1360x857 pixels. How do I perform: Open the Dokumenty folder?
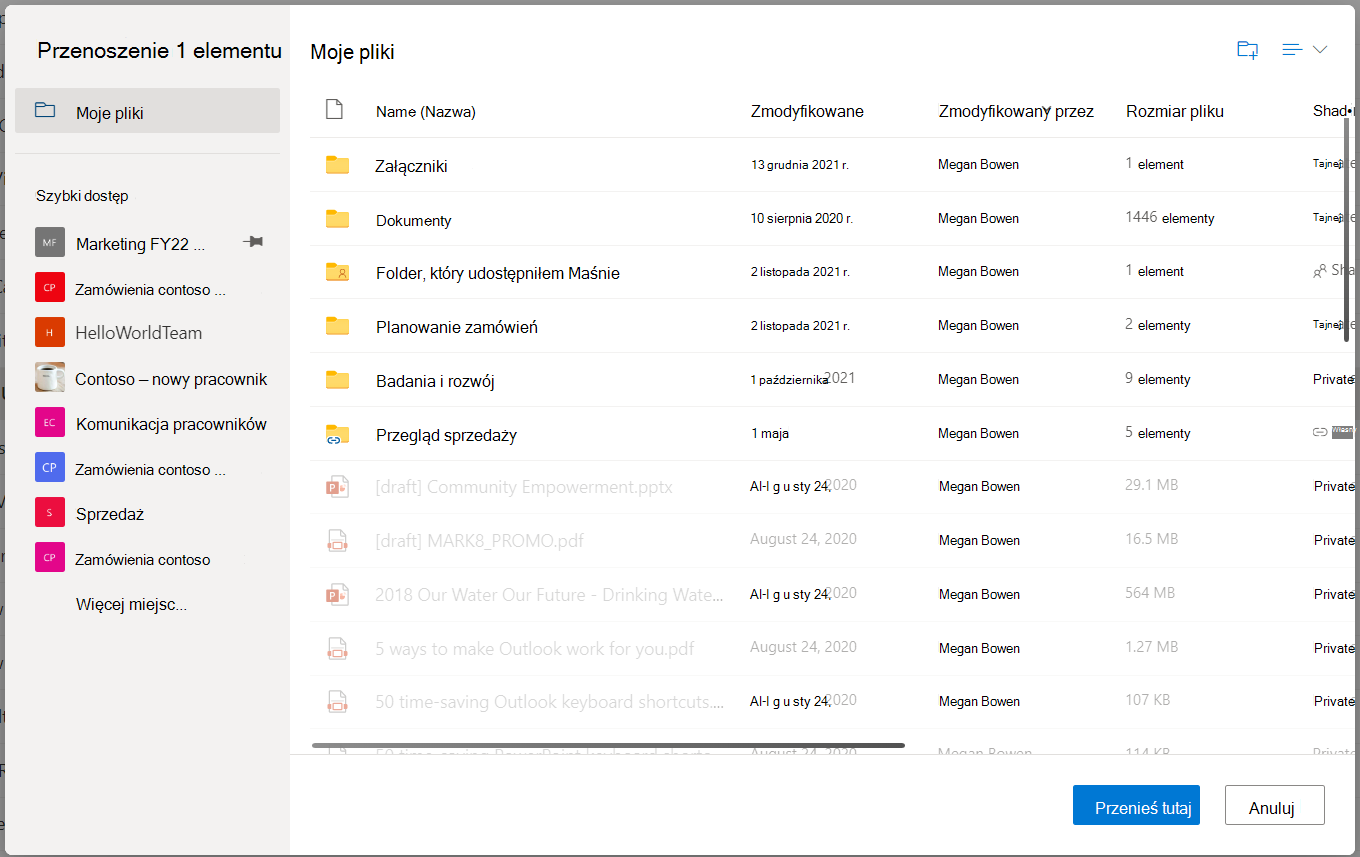(x=413, y=220)
